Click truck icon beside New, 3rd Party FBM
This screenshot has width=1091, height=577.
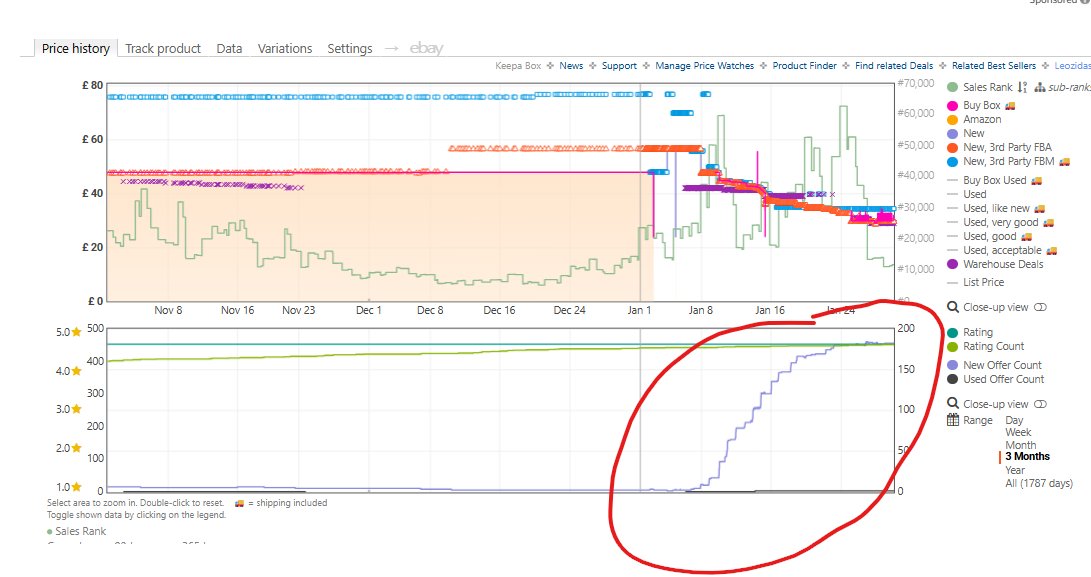point(1064,161)
